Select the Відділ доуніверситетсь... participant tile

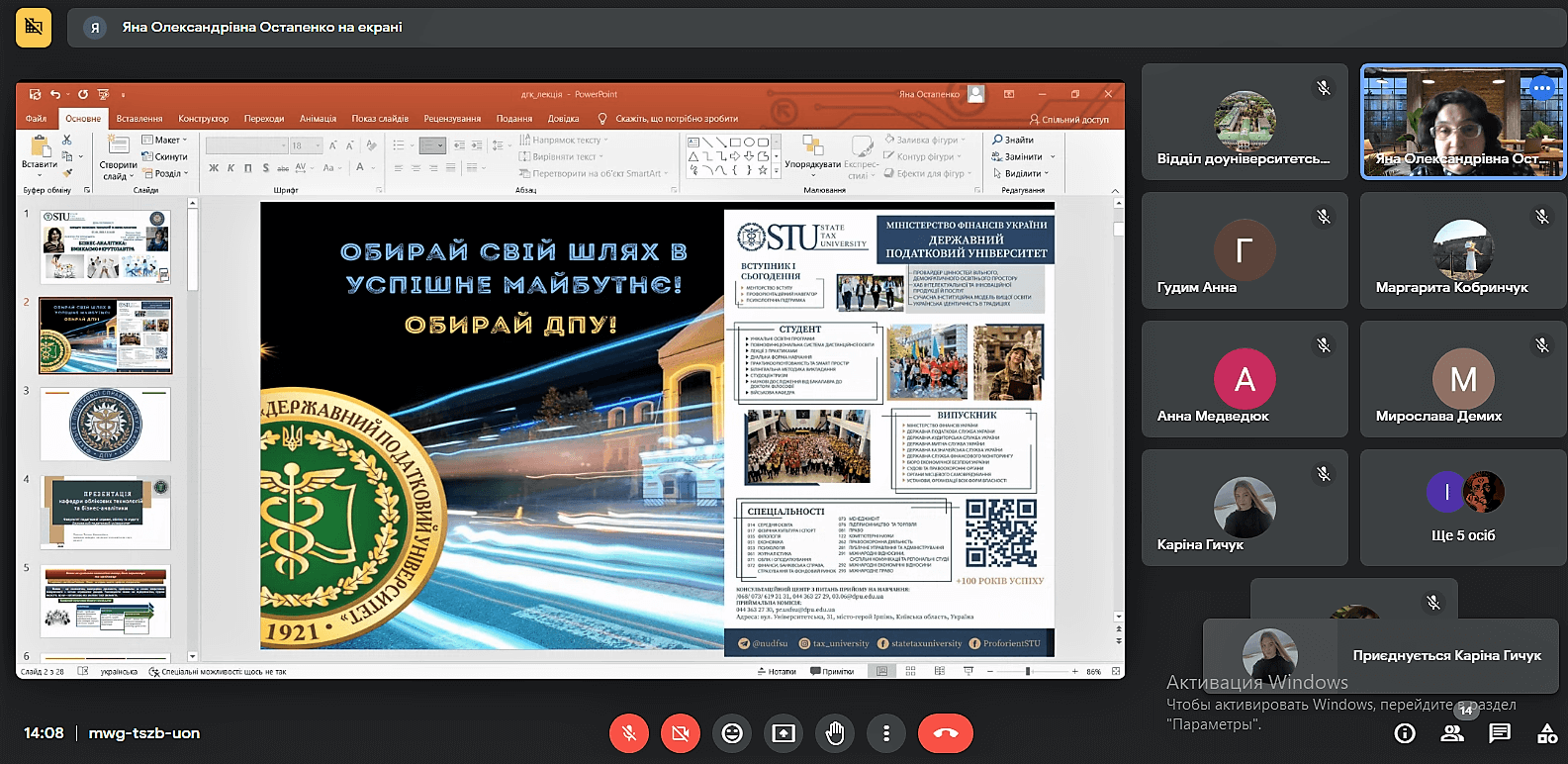pos(1245,122)
